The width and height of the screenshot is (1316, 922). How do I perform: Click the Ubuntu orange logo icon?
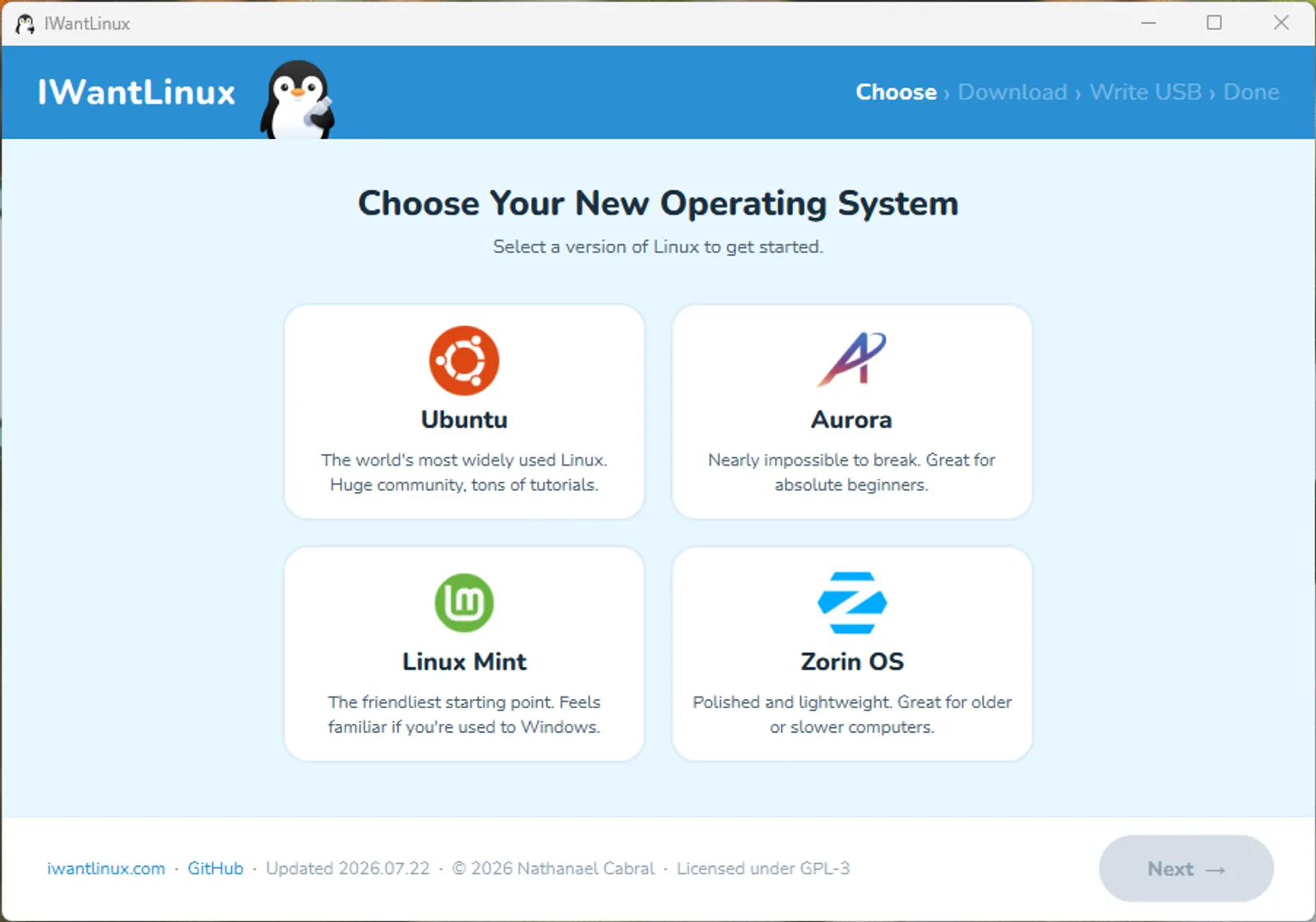pos(464,360)
